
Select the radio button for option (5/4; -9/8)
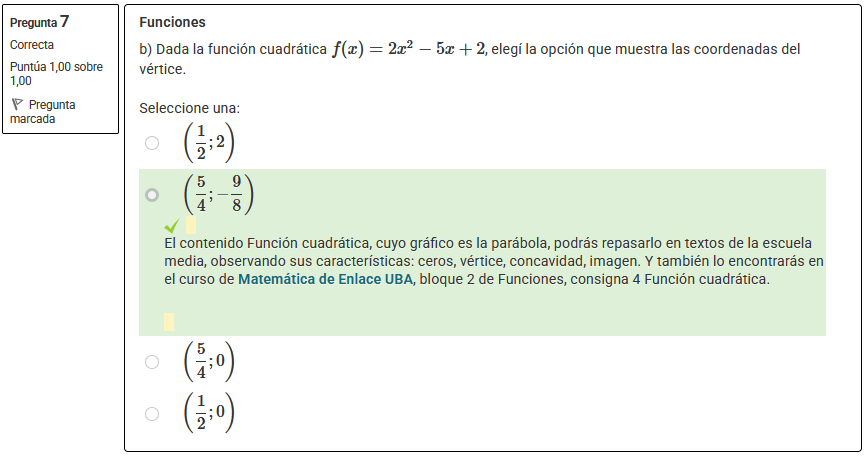152,195
